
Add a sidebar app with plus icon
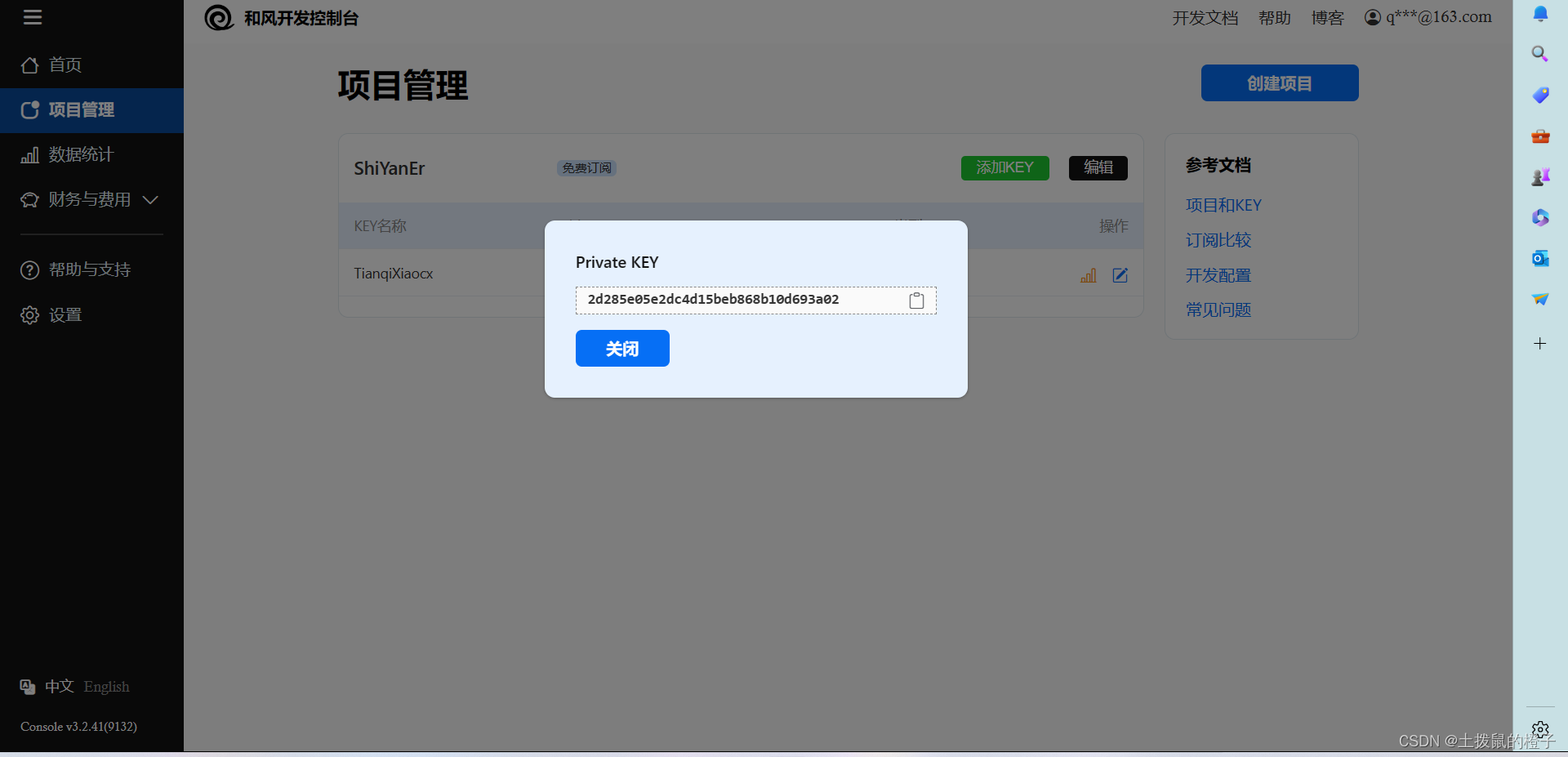(1540, 344)
